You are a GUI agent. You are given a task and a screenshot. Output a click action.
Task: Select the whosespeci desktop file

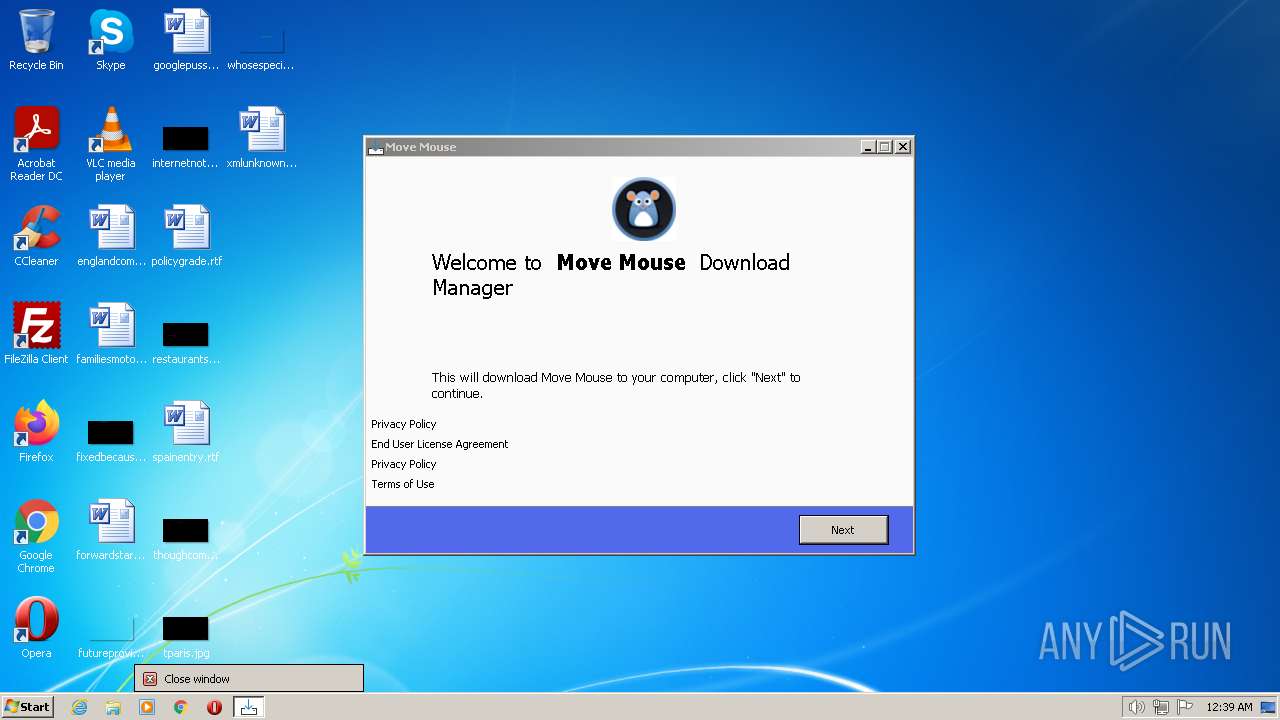260,40
